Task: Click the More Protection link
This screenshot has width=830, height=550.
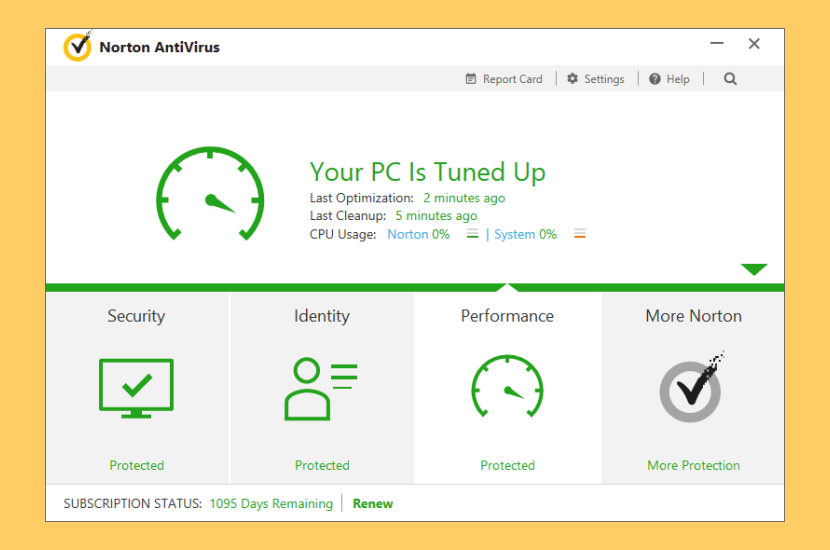Action: click(x=693, y=465)
